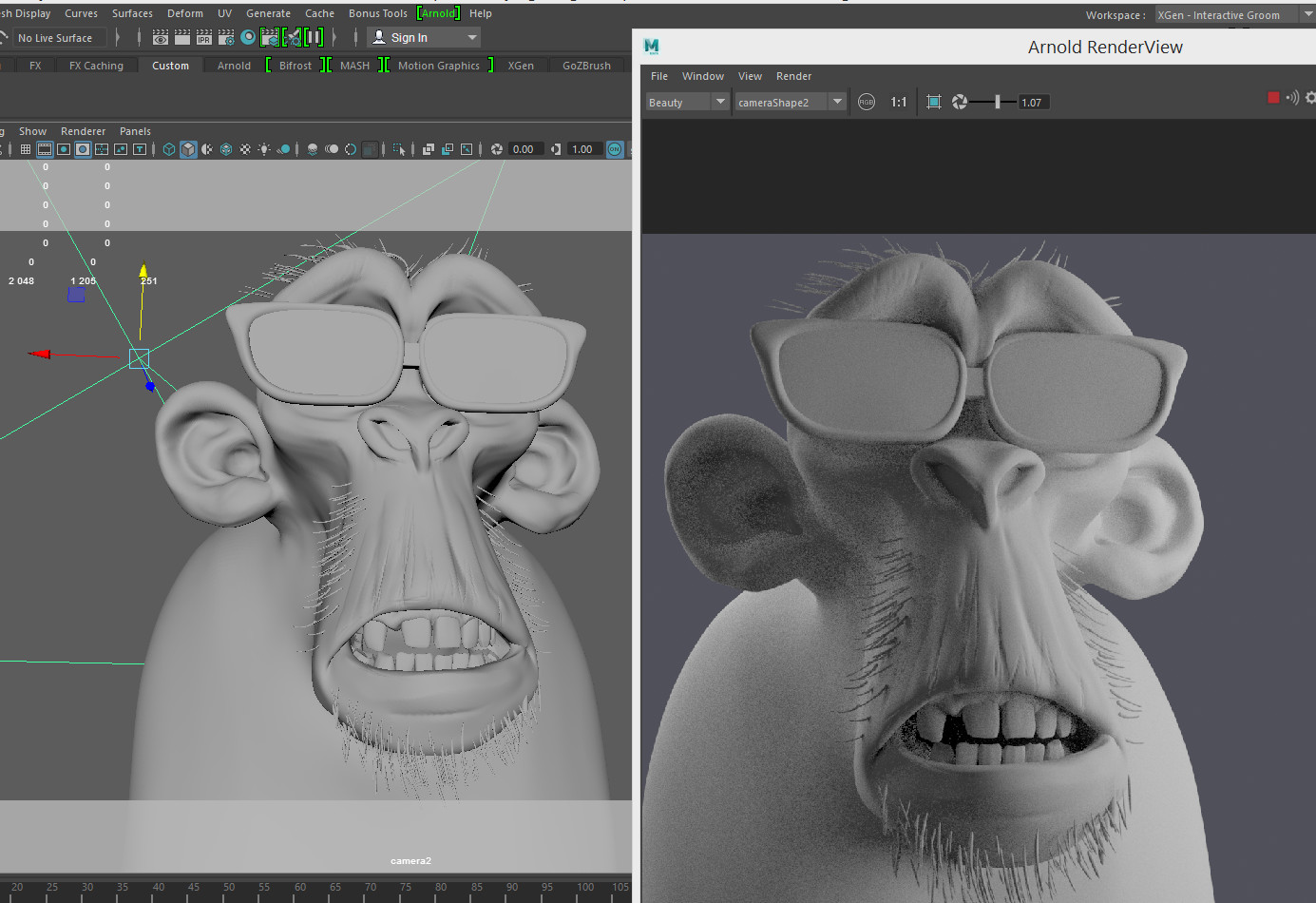Open RenderView File menu
Screen dimensions: 1316x903
(x=659, y=76)
